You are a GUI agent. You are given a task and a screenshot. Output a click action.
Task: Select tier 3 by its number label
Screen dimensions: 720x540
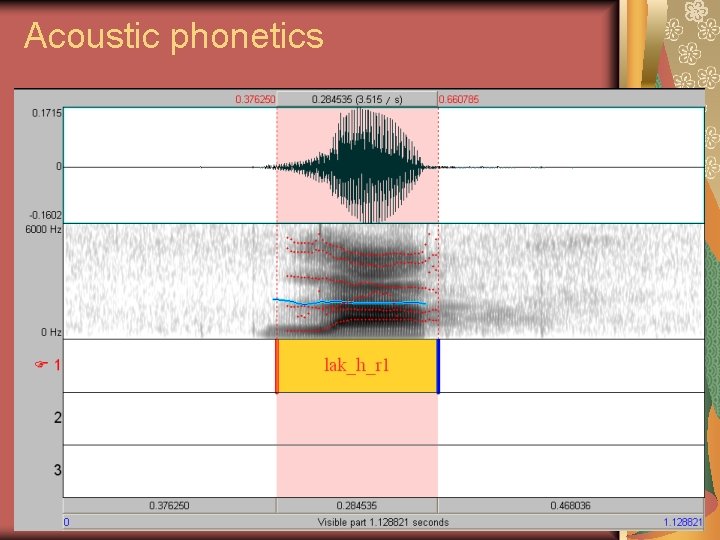click(57, 470)
